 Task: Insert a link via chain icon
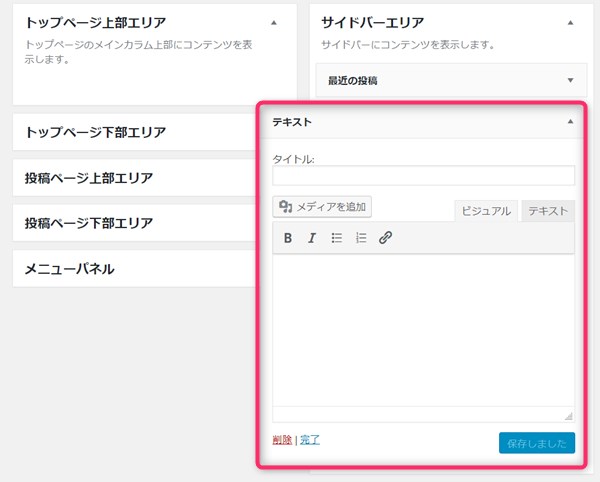385,238
